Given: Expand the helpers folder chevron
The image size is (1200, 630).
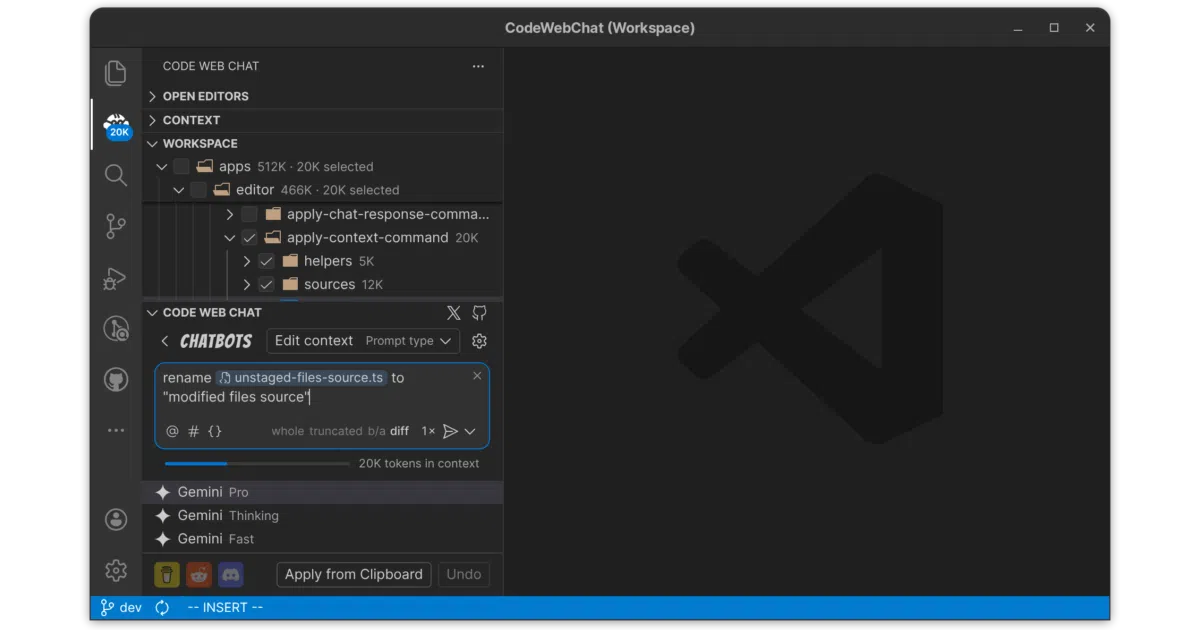Looking at the screenshot, I should (x=247, y=261).
